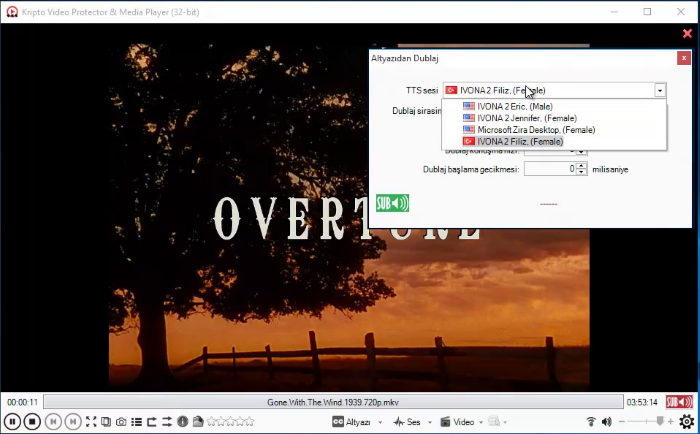Show media info icon
This screenshot has width=700, height=434.
pos(184,422)
